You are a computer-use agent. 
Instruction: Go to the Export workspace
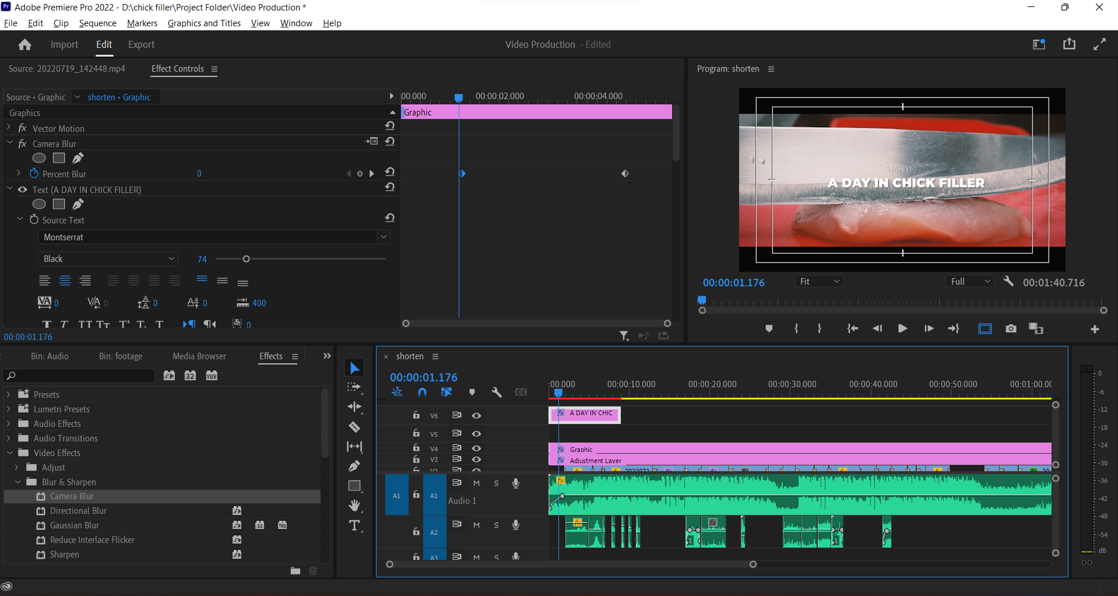click(x=141, y=45)
